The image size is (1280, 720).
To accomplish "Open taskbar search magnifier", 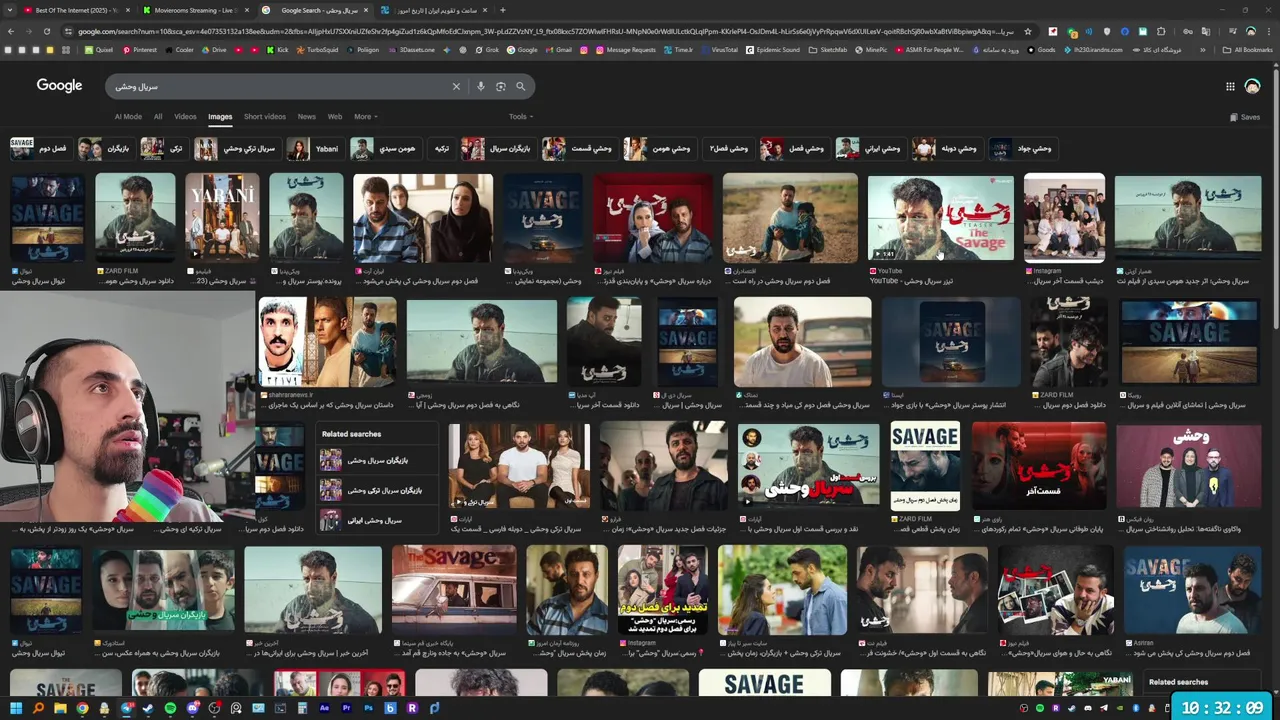I will click(38, 708).
